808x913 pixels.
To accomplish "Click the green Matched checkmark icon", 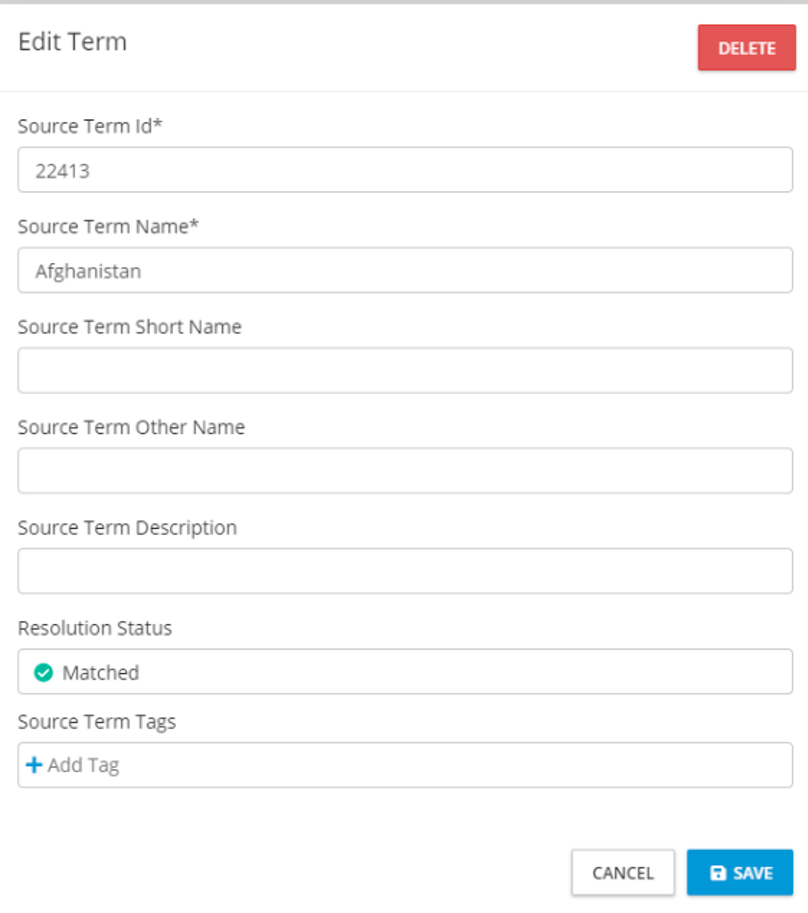I will click(43, 673).
